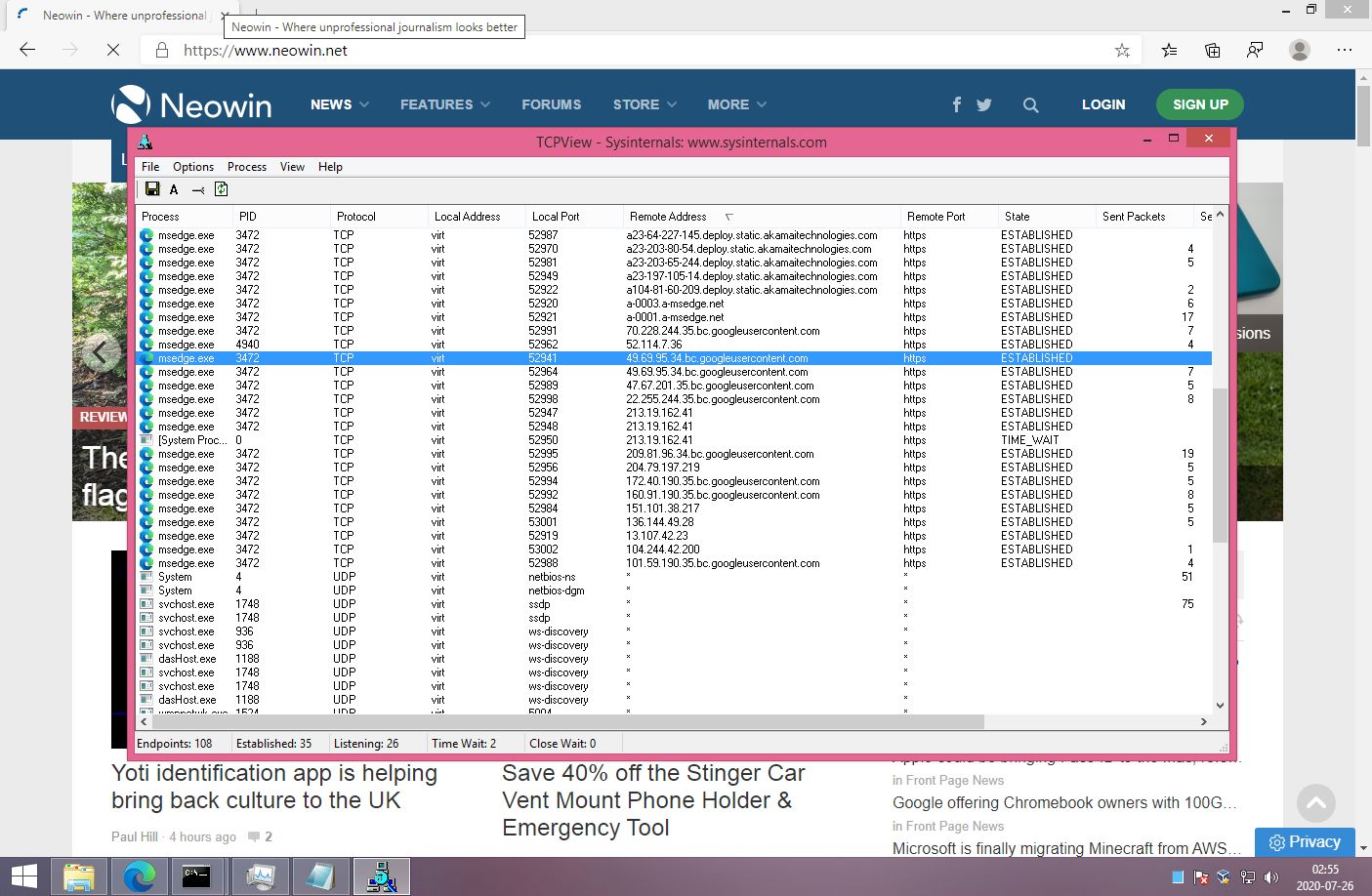Viewport: 1372px width, 896px height.
Task: Select the row with remote address 104.244.42.200
Action: coord(674,550)
